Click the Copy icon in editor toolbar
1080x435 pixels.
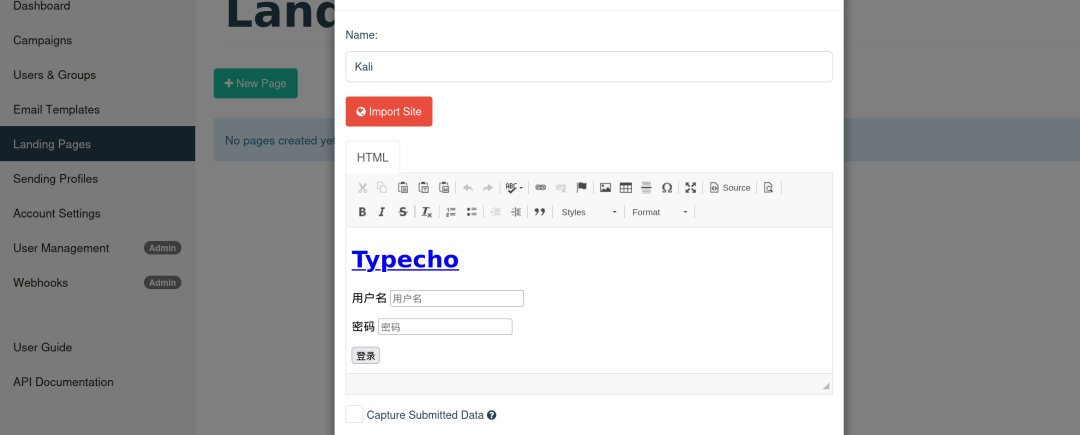[x=382, y=188]
